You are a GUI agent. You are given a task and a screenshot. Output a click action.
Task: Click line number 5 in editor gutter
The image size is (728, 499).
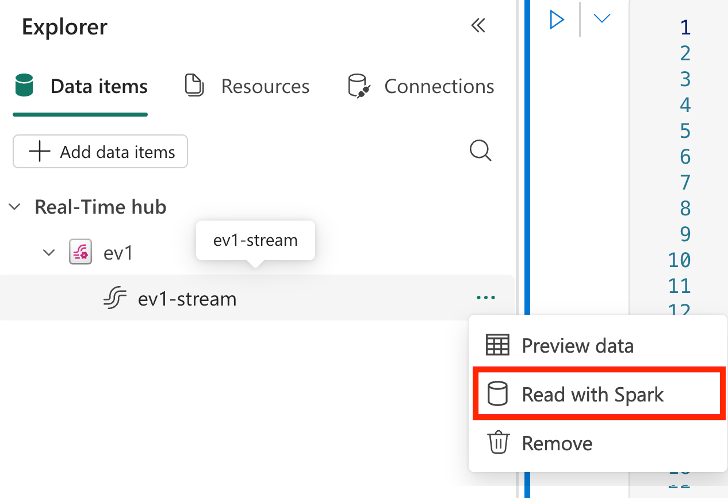click(685, 131)
